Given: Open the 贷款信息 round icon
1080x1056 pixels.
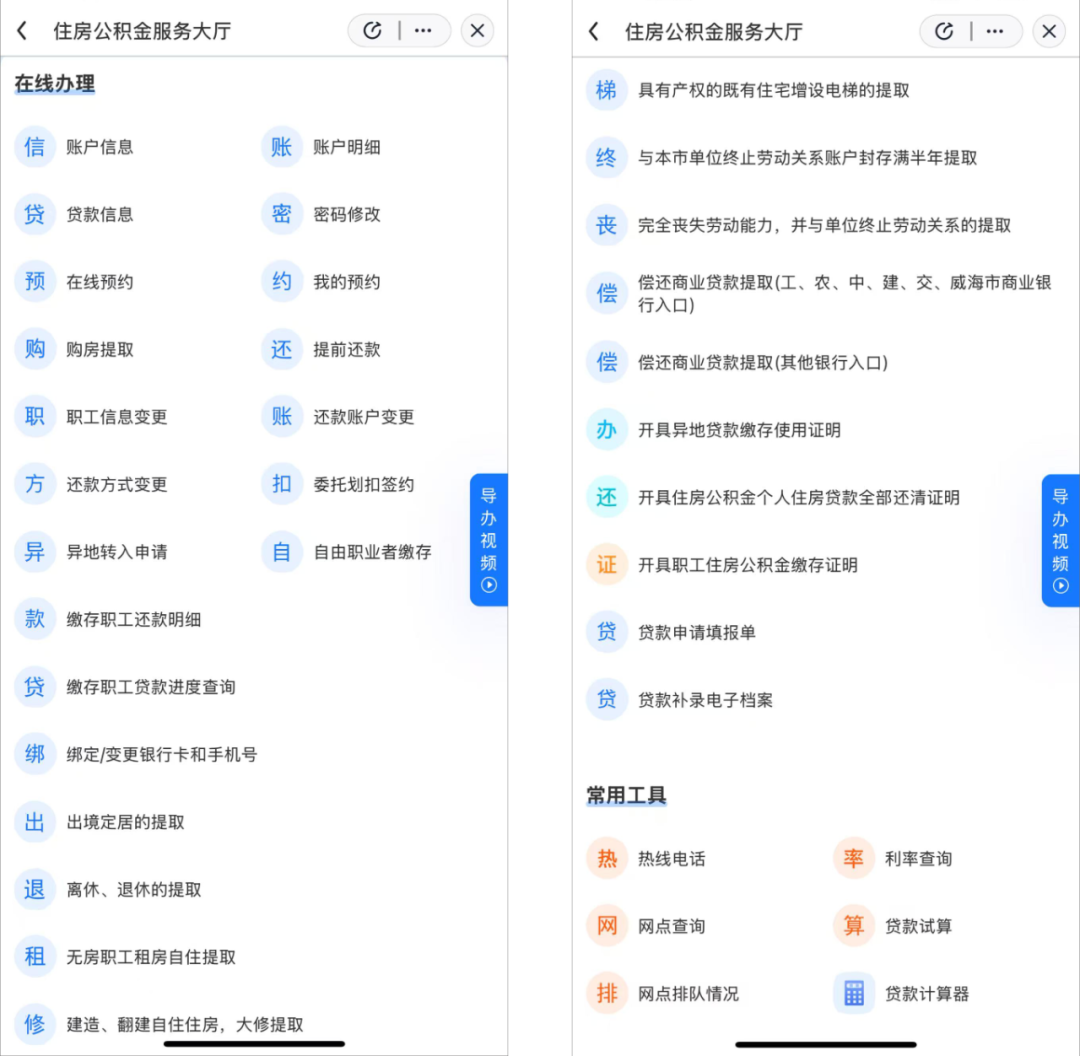Looking at the screenshot, I should click(x=34, y=214).
